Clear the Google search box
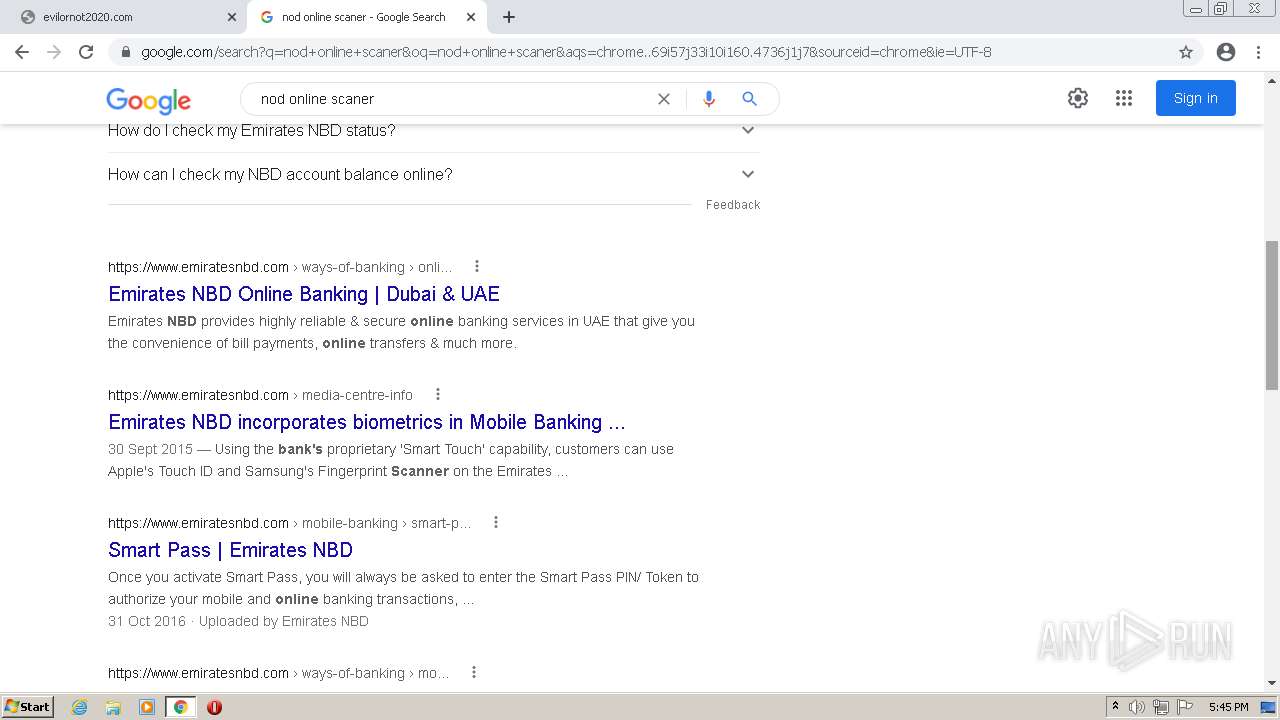1280x720 pixels. pyautogui.click(x=664, y=99)
